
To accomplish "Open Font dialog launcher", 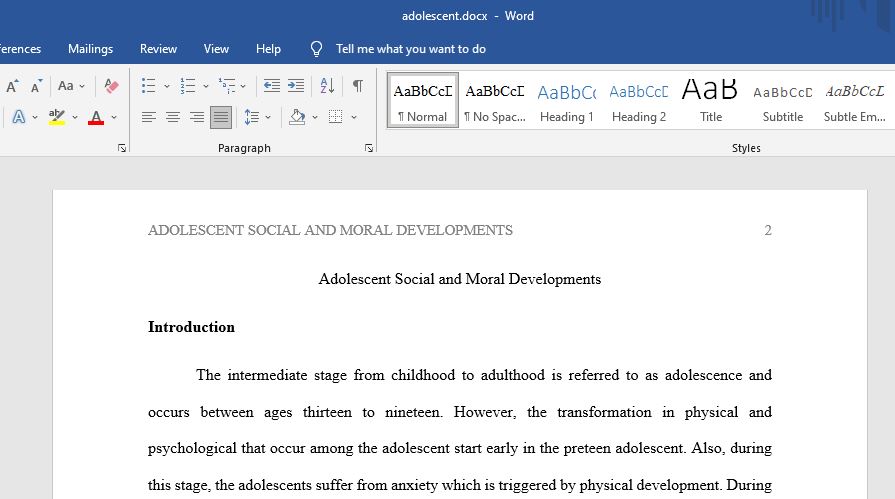I will click(122, 148).
